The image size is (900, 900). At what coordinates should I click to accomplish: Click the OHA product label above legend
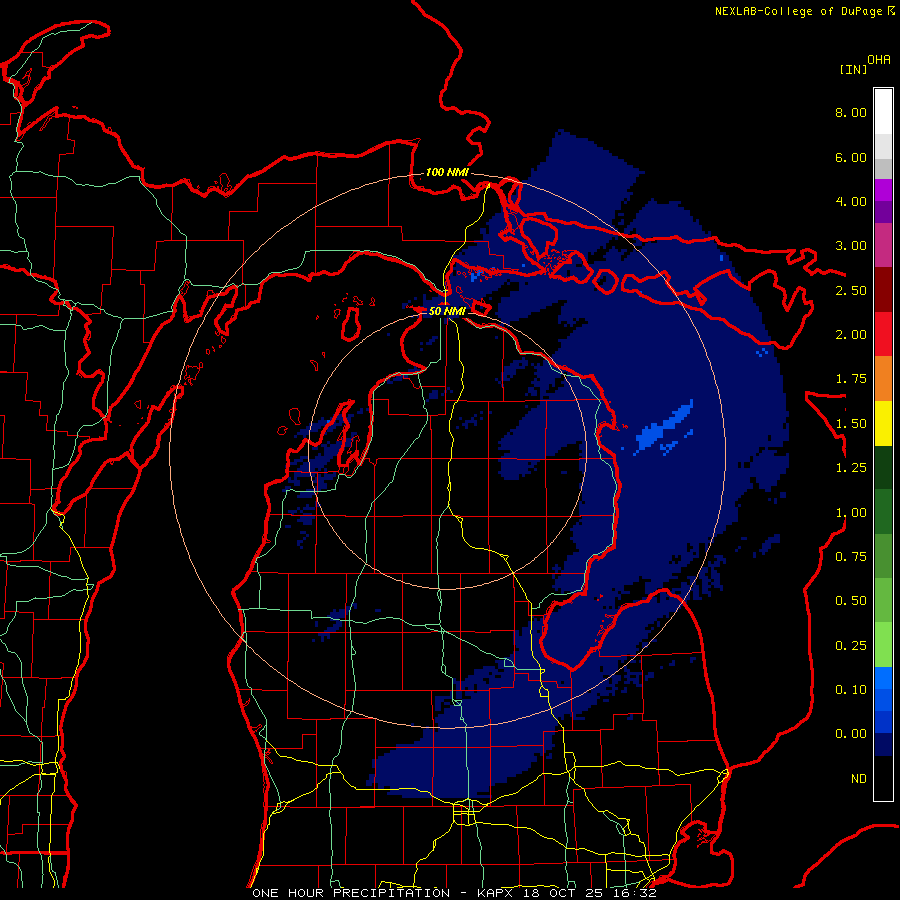pyautogui.click(x=879, y=60)
